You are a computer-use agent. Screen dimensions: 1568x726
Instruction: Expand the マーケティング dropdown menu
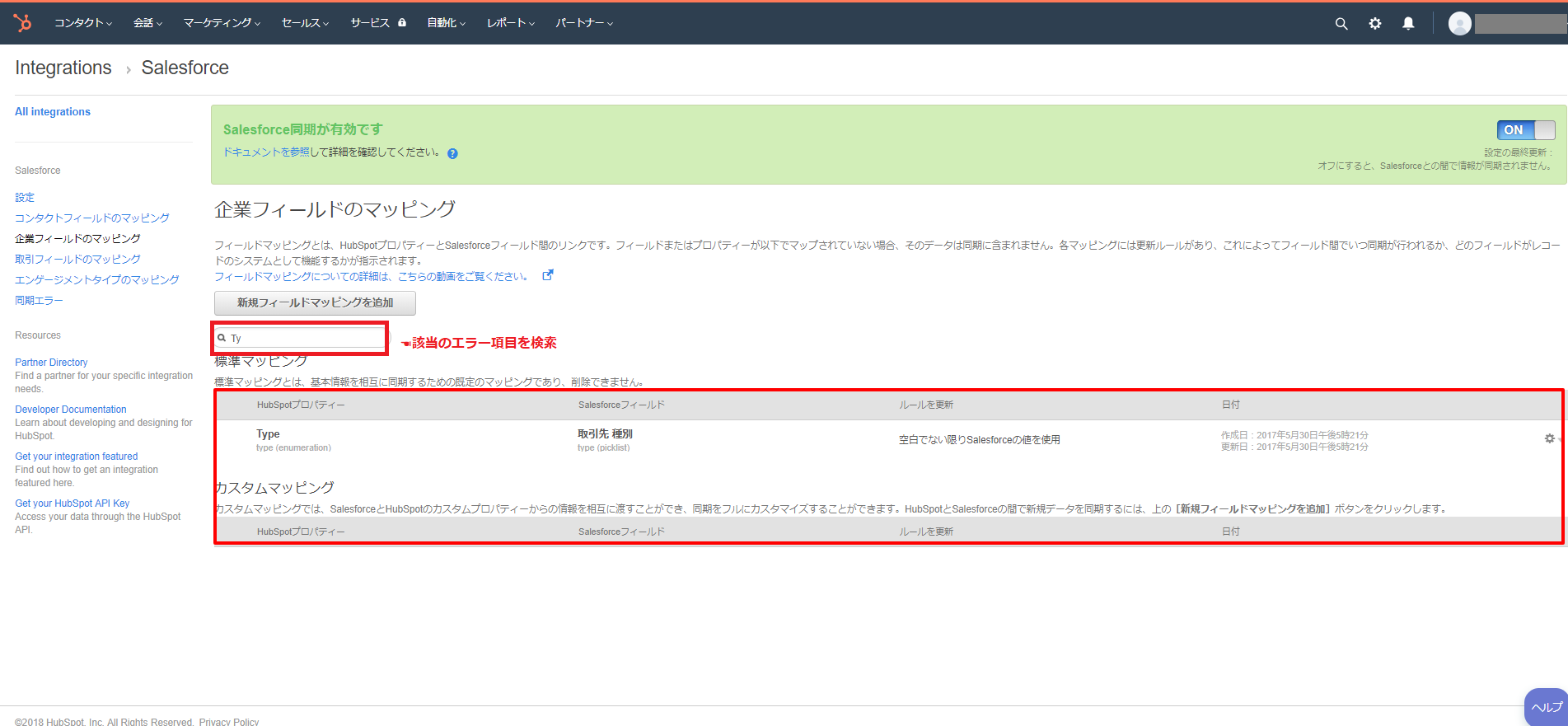point(222,23)
